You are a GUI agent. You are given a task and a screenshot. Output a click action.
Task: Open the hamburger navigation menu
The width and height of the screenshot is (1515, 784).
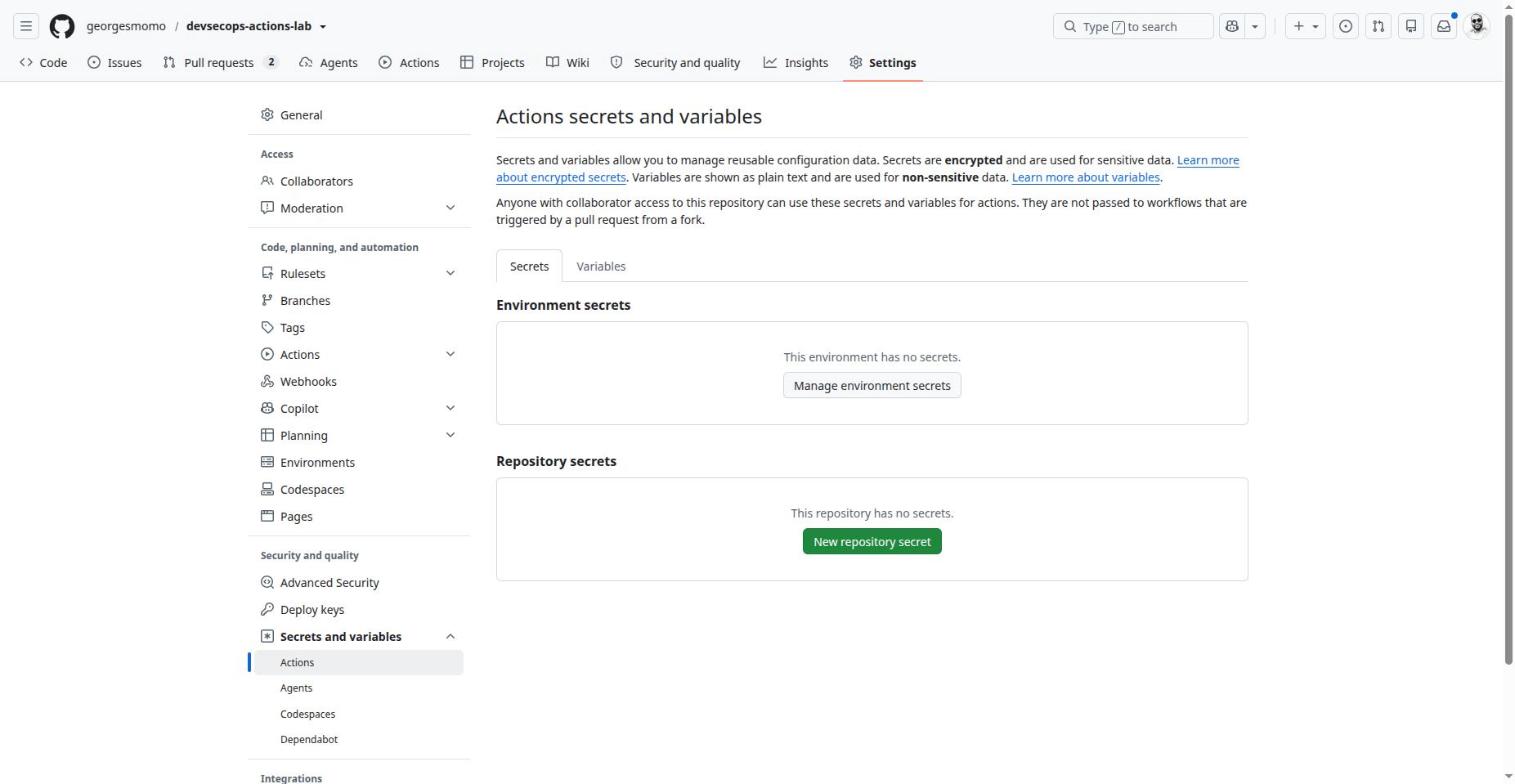pyautogui.click(x=26, y=26)
